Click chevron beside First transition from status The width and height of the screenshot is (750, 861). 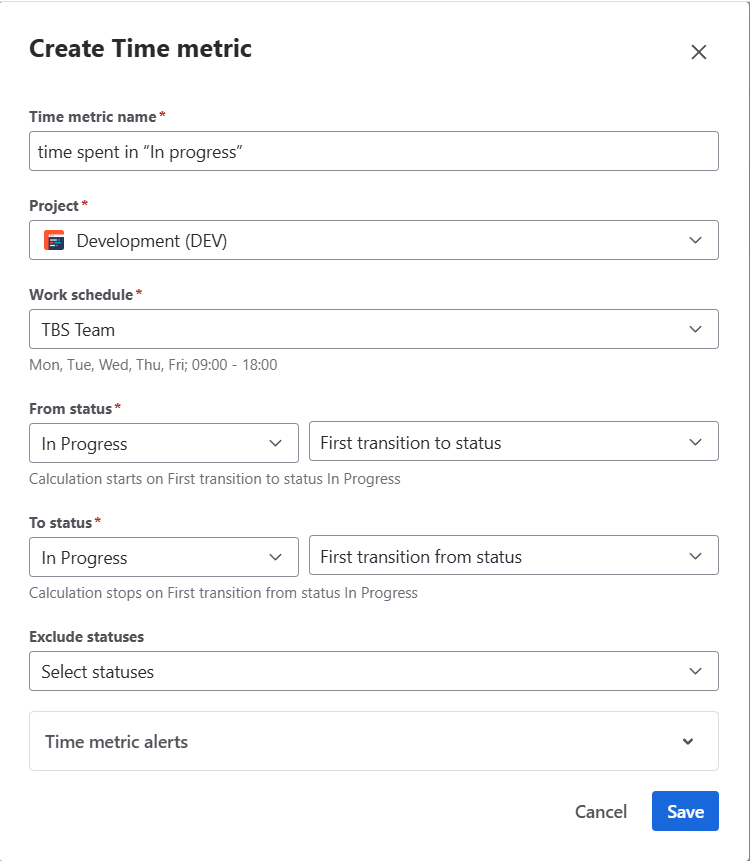[x=696, y=557]
